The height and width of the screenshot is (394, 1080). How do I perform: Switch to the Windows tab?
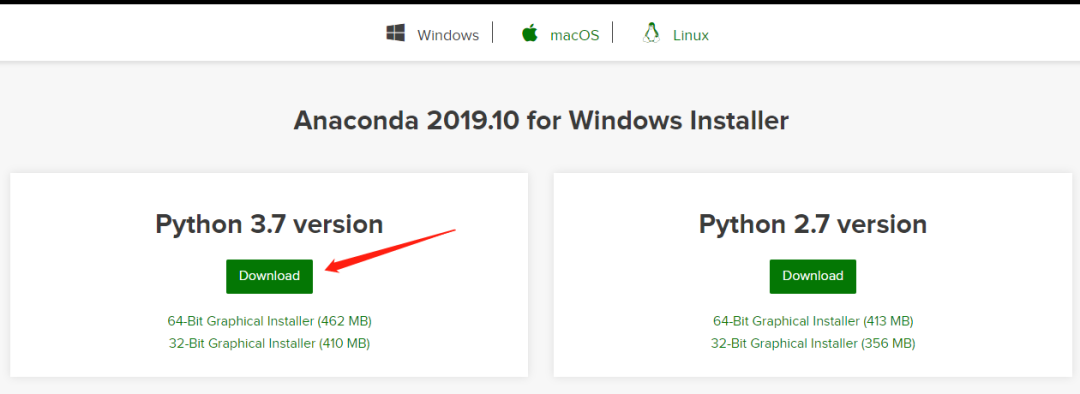coord(448,35)
